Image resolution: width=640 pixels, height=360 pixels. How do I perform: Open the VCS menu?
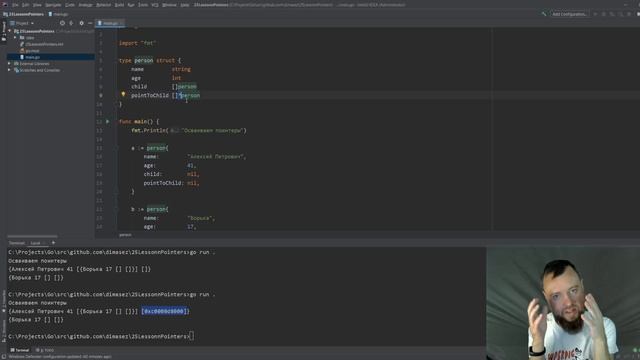[x=155, y=5]
